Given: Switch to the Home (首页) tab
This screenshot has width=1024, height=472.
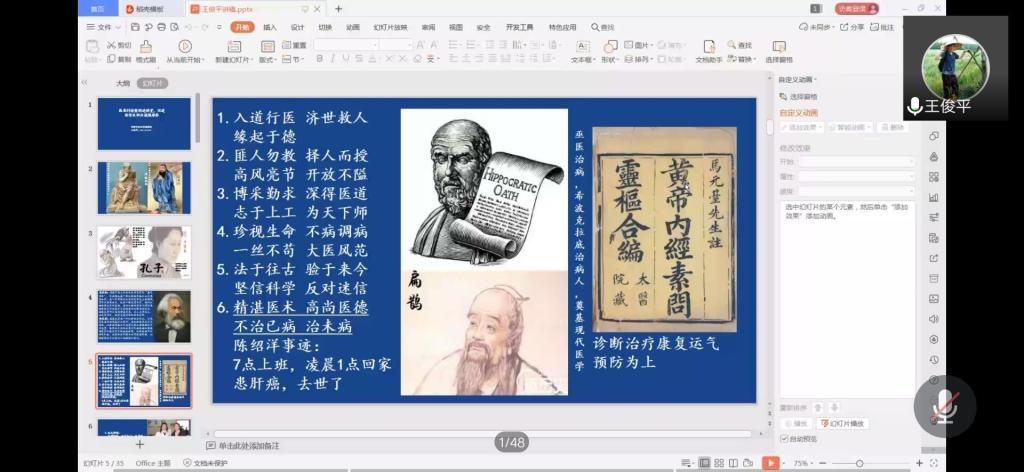Looking at the screenshot, I should [97, 8].
